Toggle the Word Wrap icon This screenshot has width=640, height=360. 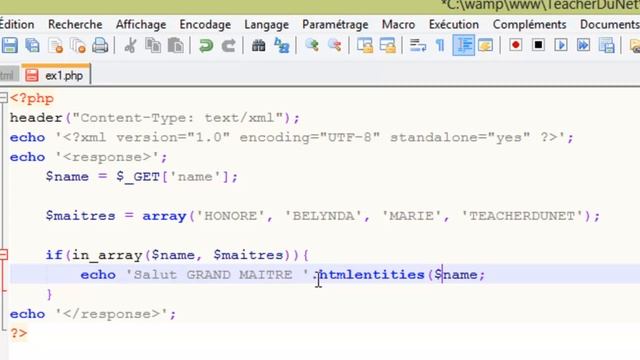pos(418,45)
